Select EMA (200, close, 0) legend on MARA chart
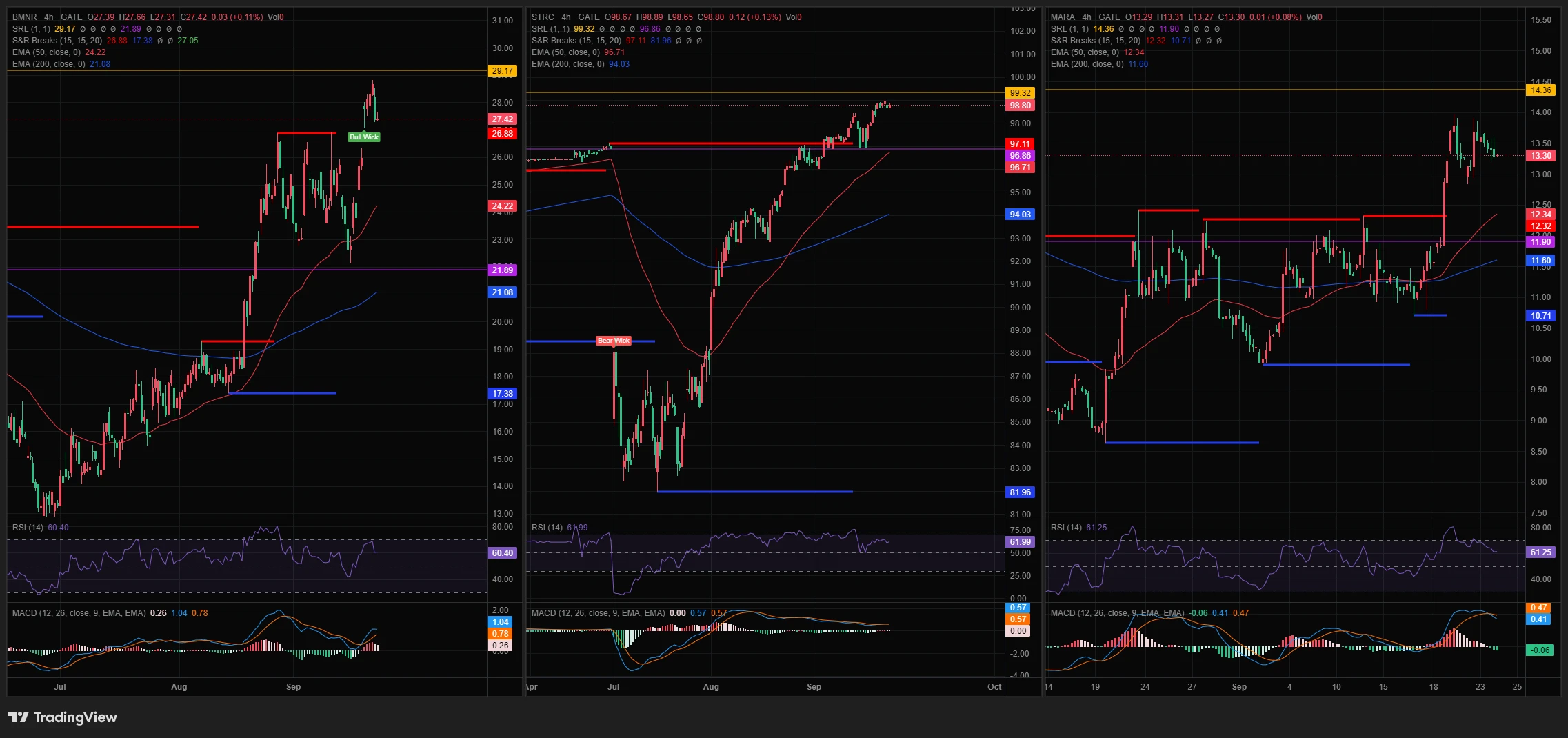Screen dimensions: 1568x738 1087,64
